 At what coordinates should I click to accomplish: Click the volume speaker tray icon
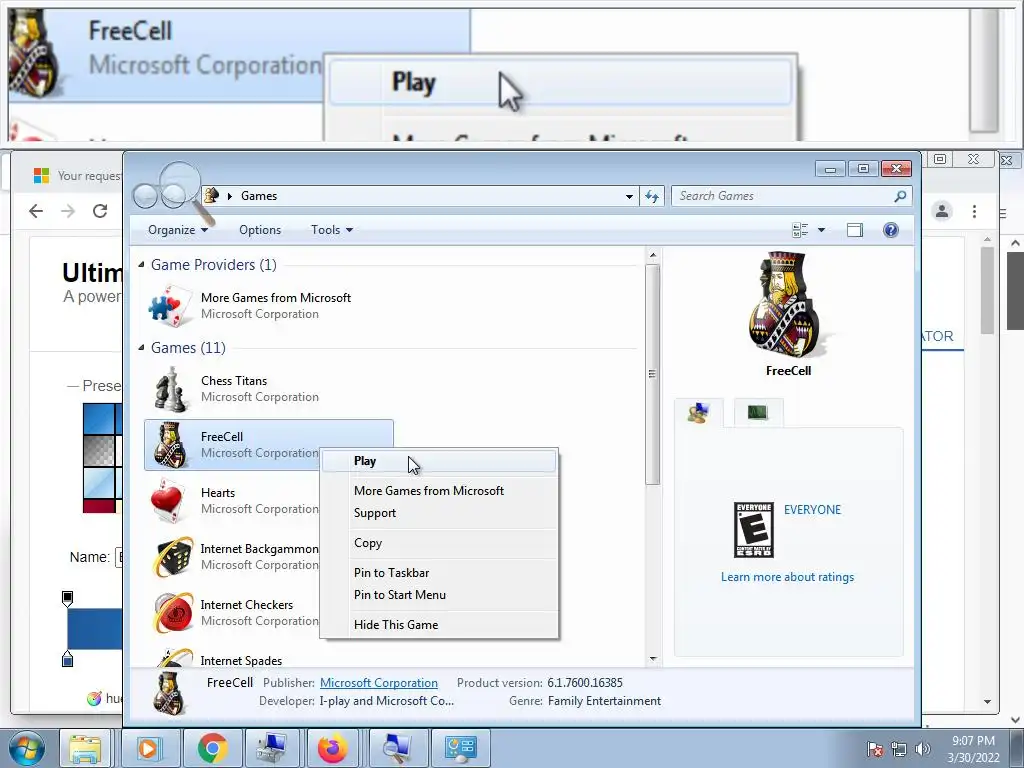pyautogui.click(x=923, y=749)
